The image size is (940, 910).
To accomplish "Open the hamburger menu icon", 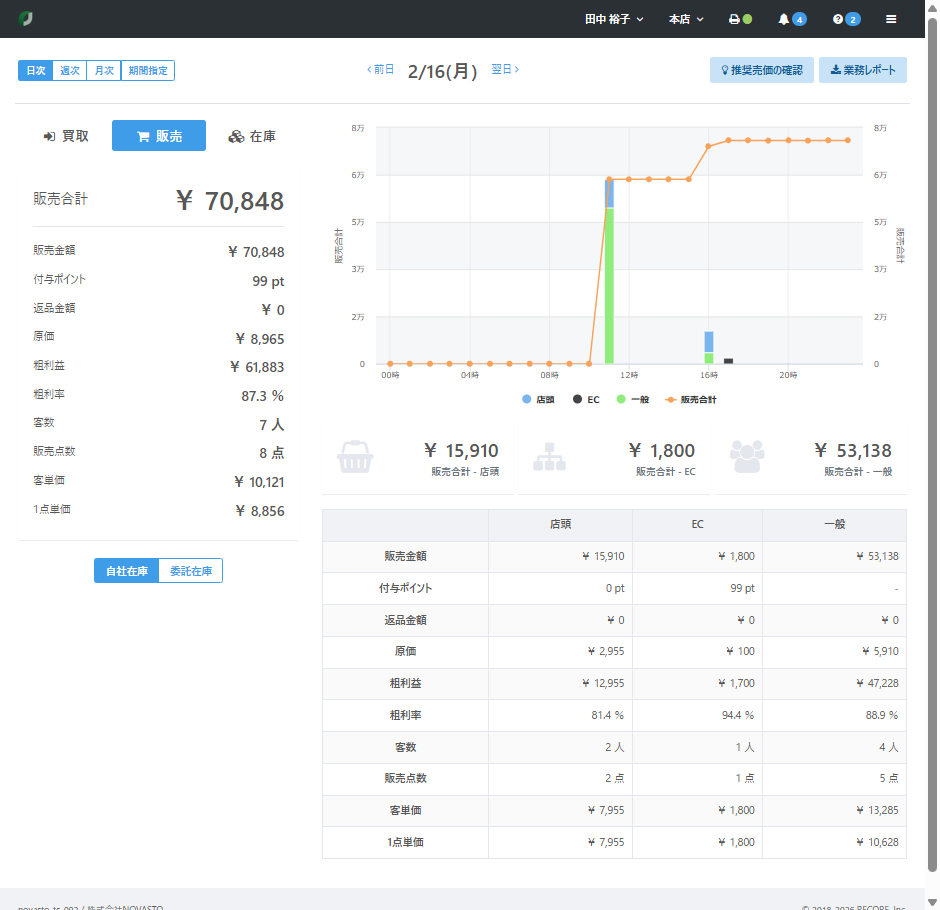I will pyautogui.click(x=891, y=19).
